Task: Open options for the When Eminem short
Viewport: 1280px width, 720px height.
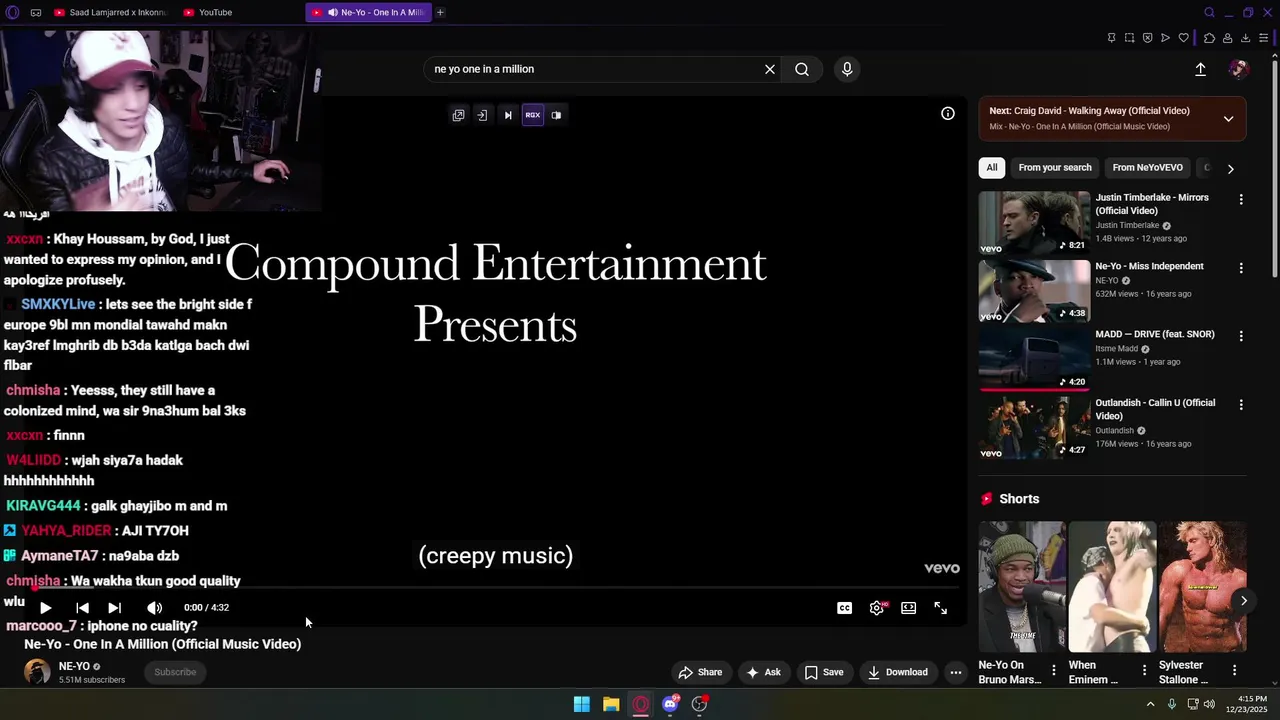Action: (1143, 670)
